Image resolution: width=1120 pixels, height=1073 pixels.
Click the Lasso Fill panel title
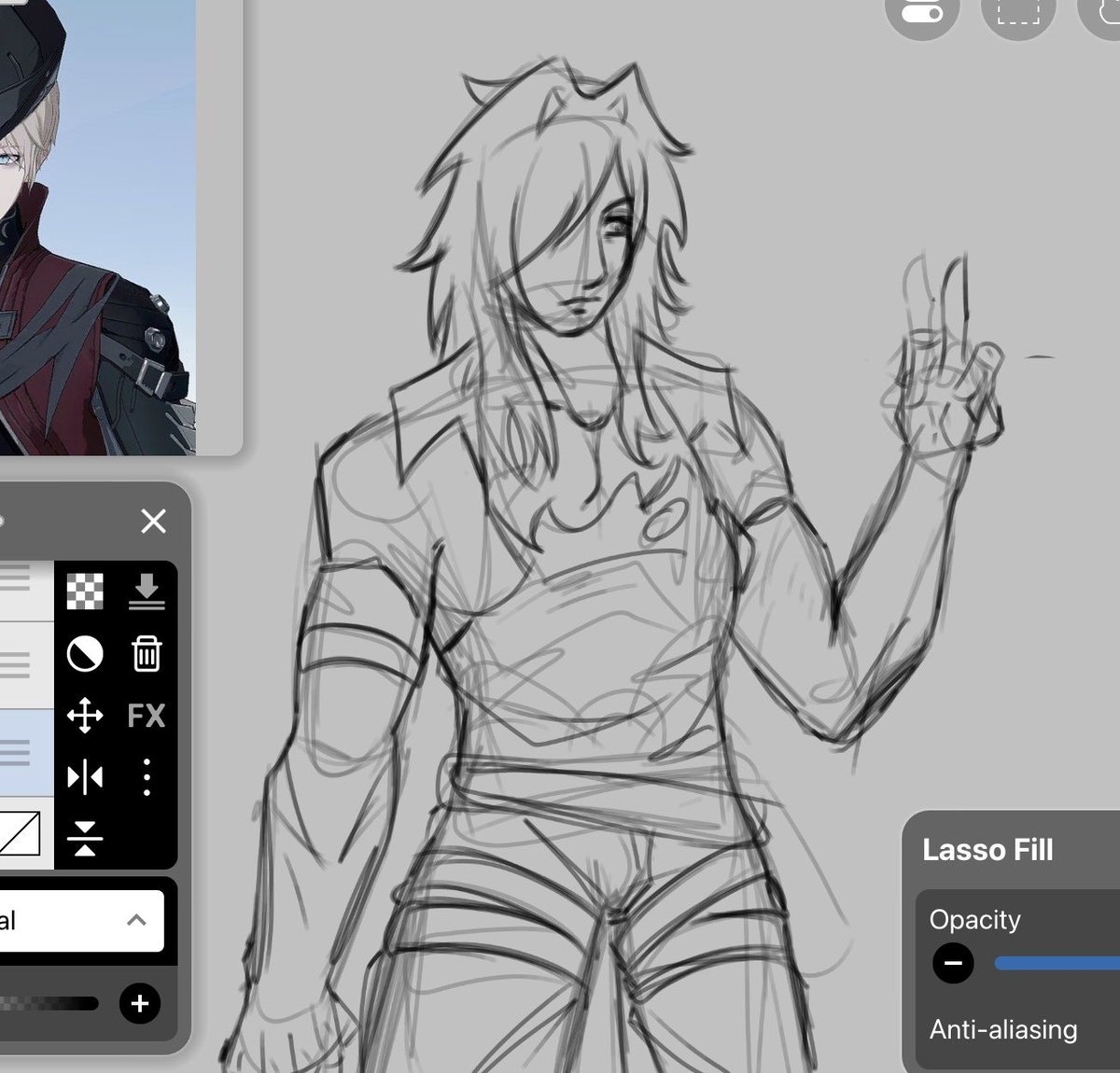coord(987,850)
